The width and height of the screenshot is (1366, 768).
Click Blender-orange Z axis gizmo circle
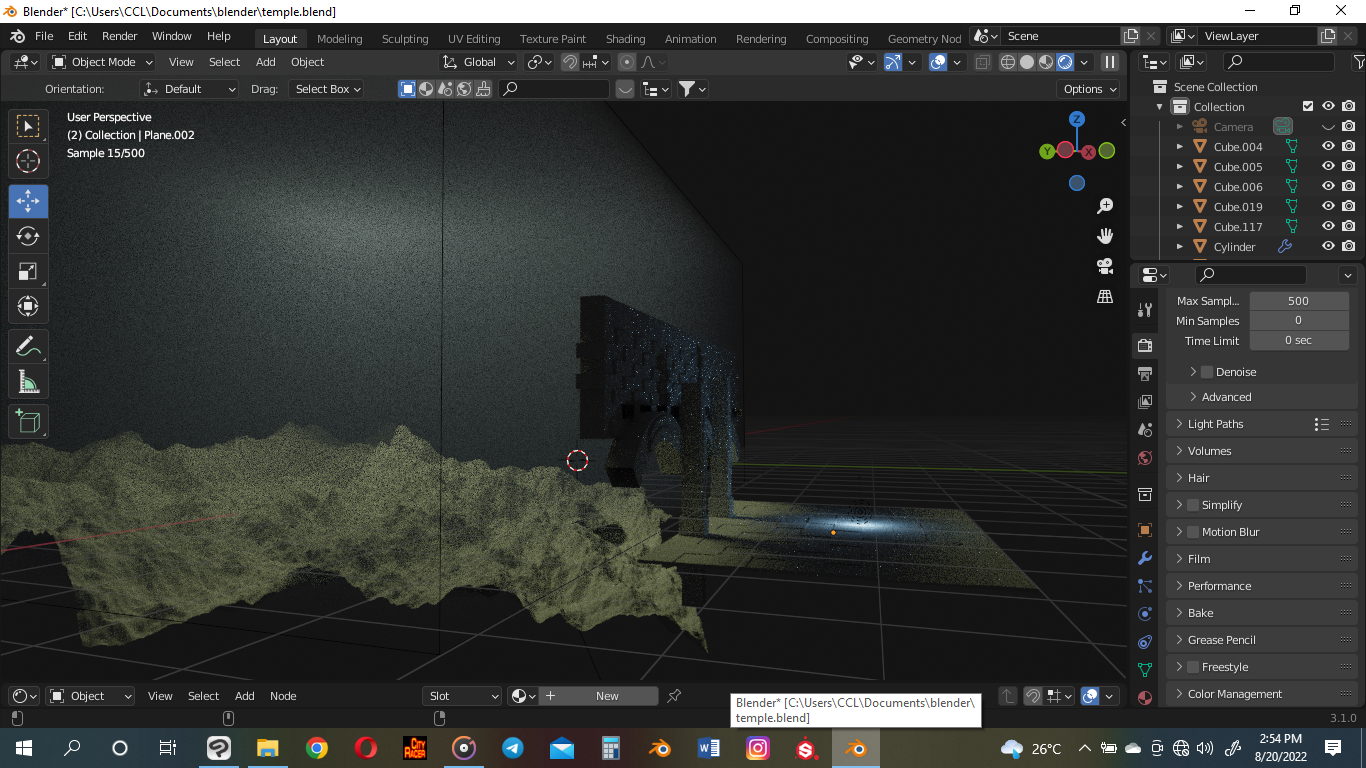pyautogui.click(x=1077, y=118)
